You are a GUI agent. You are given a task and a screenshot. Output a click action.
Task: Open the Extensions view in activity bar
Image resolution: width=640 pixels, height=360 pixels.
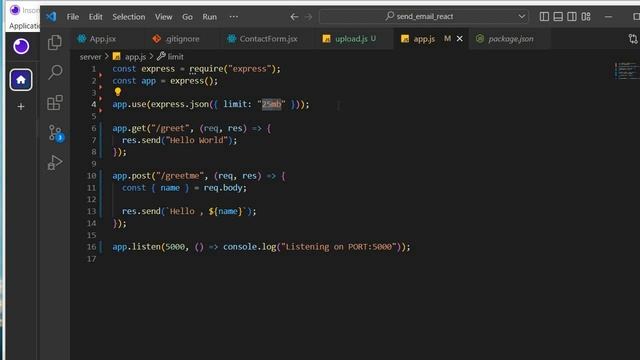point(55,102)
